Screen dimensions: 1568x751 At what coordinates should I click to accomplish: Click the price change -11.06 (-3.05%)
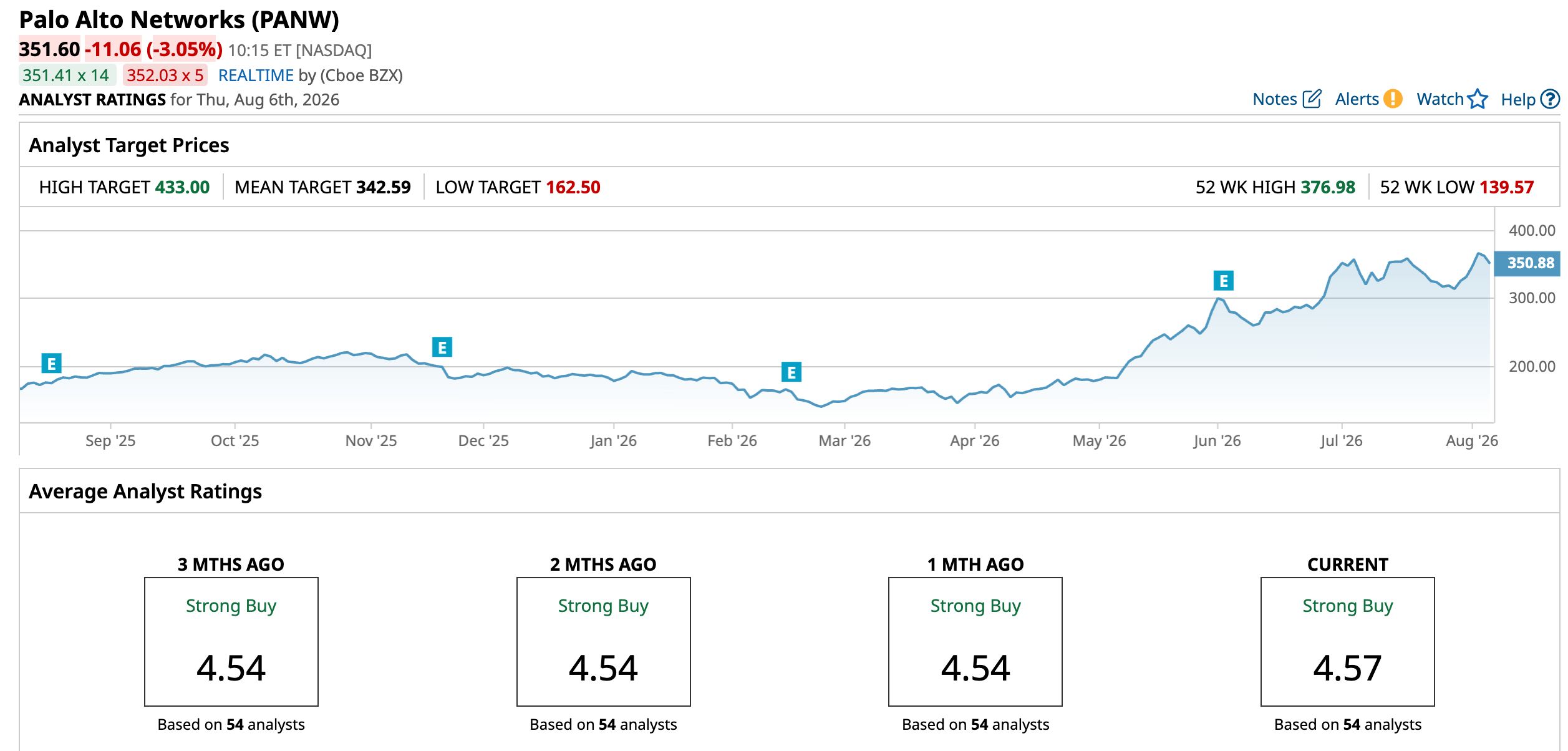click(x=153, y=49)
